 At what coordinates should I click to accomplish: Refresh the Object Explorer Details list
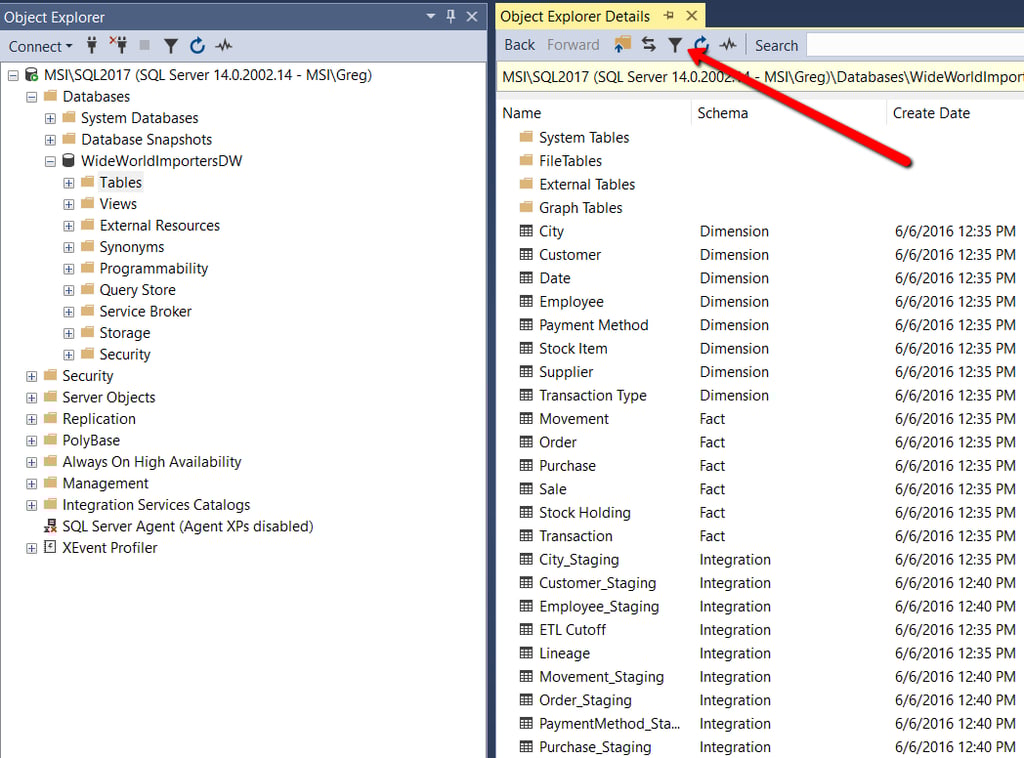pyautogui.click(x=700, y=45)
